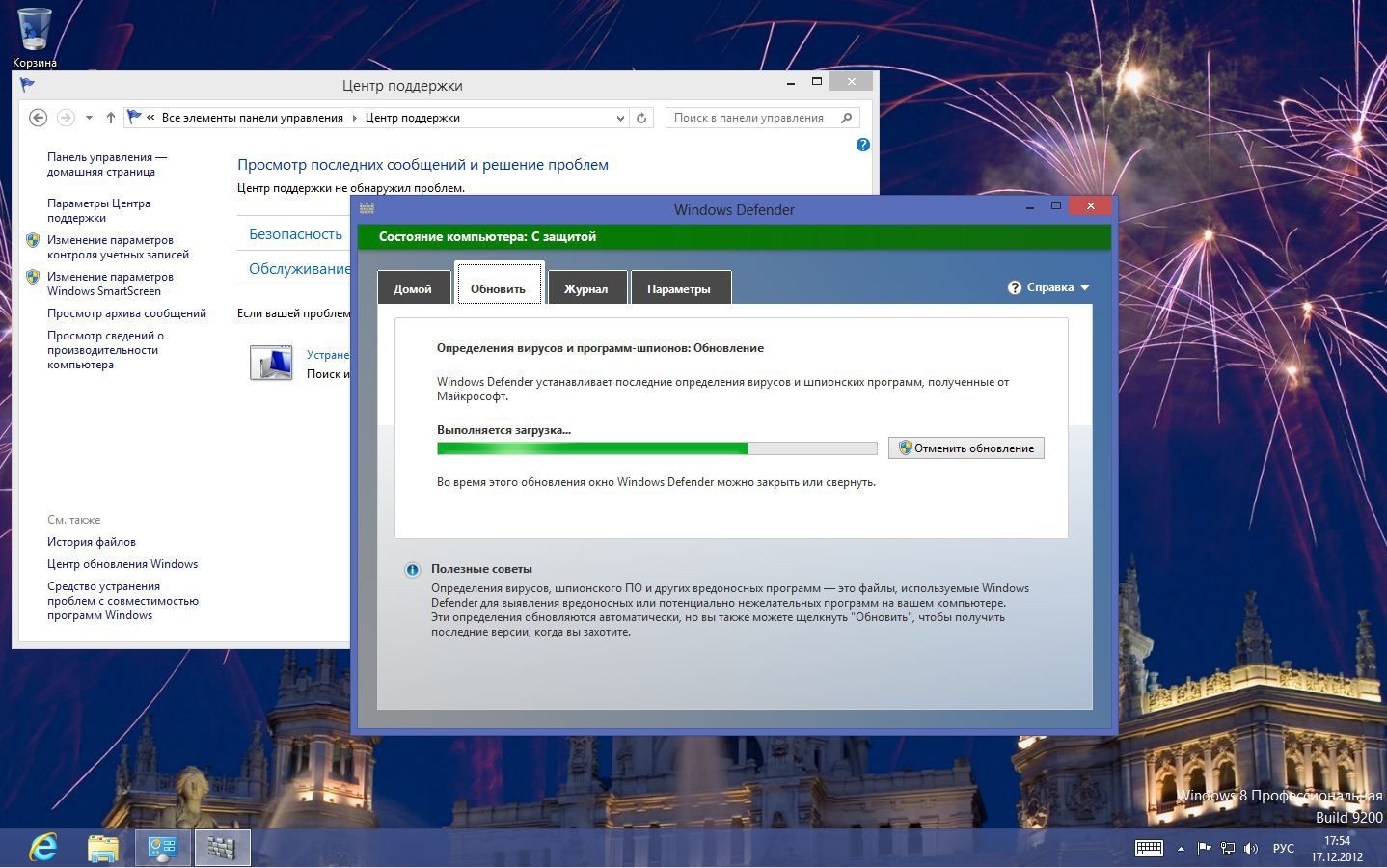The image size is (1387, 868).
Task: Expand the Безопасность section
Action: pyautogui.click(x=295, y=234)
